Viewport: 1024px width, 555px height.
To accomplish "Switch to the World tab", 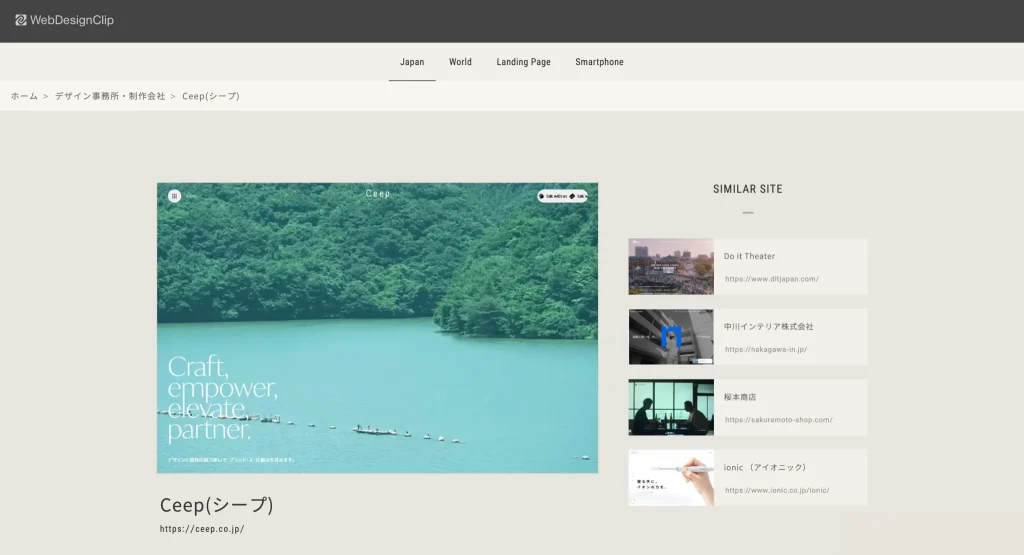I will tap(460, 62).
